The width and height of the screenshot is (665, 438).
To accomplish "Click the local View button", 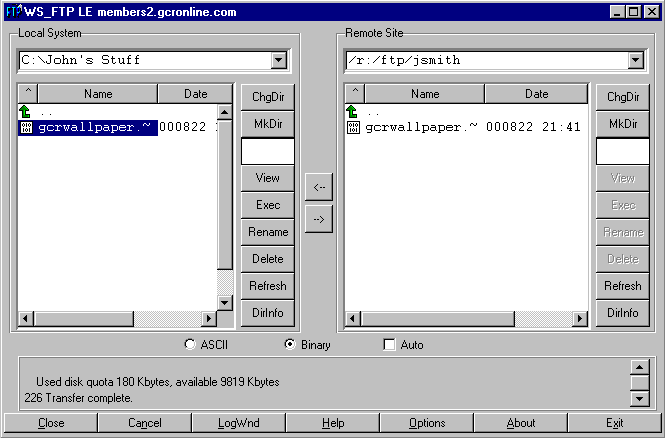I will click(268, 178).
